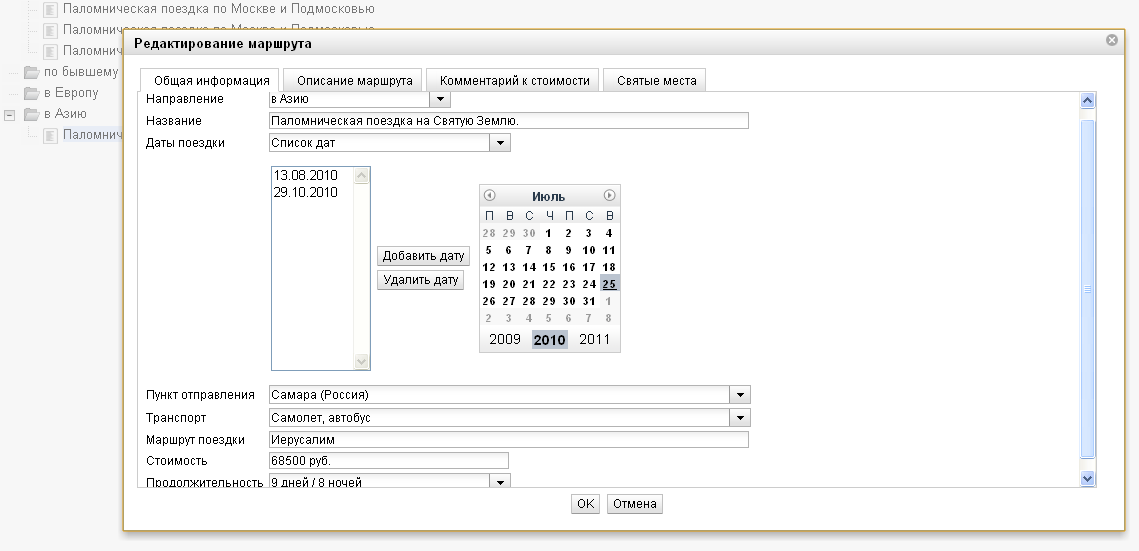Switch to «Описание маршрута» tab
The width and height of the screenshot is (1139, 551).
coord(354,81)
